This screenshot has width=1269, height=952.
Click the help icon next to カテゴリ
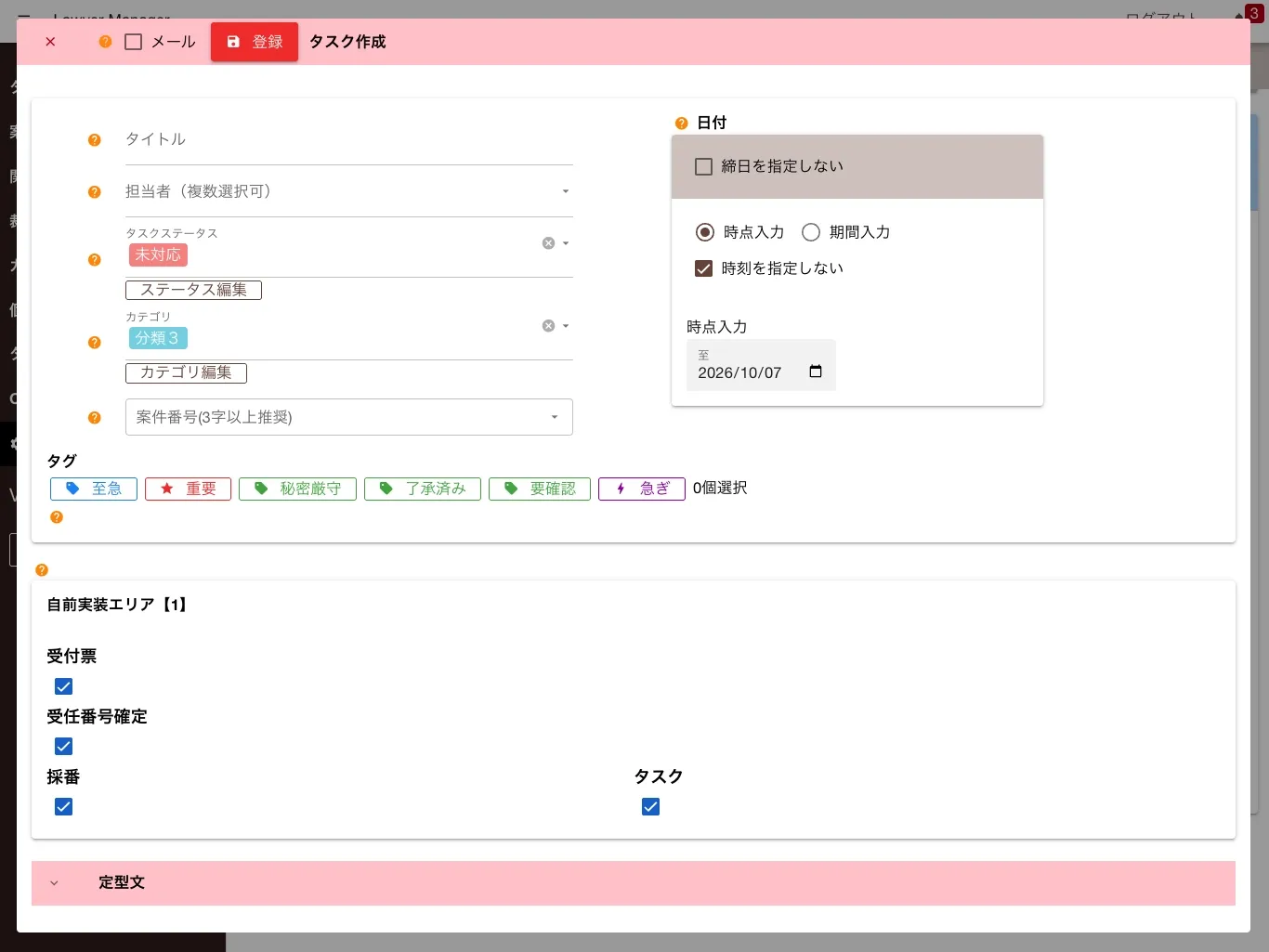(x=94, y=343)
